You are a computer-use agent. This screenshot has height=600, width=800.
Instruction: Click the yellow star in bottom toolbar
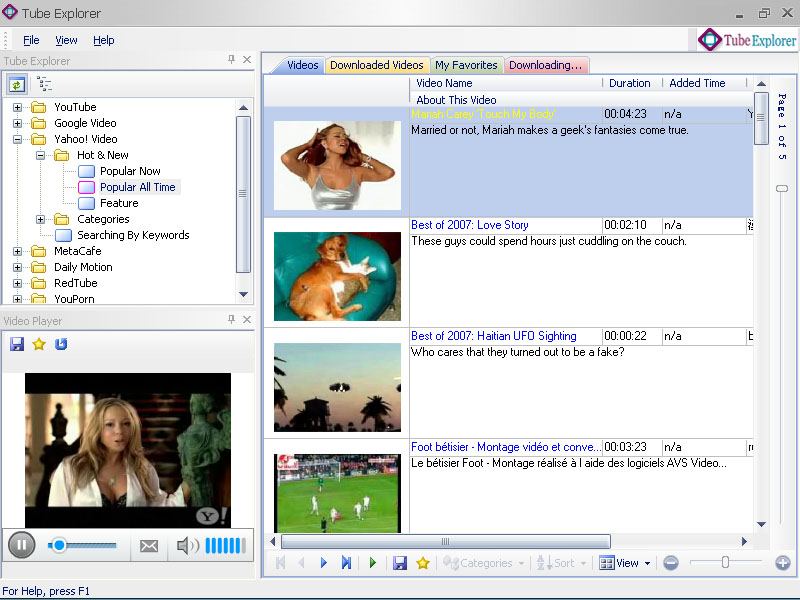(423, 563)
